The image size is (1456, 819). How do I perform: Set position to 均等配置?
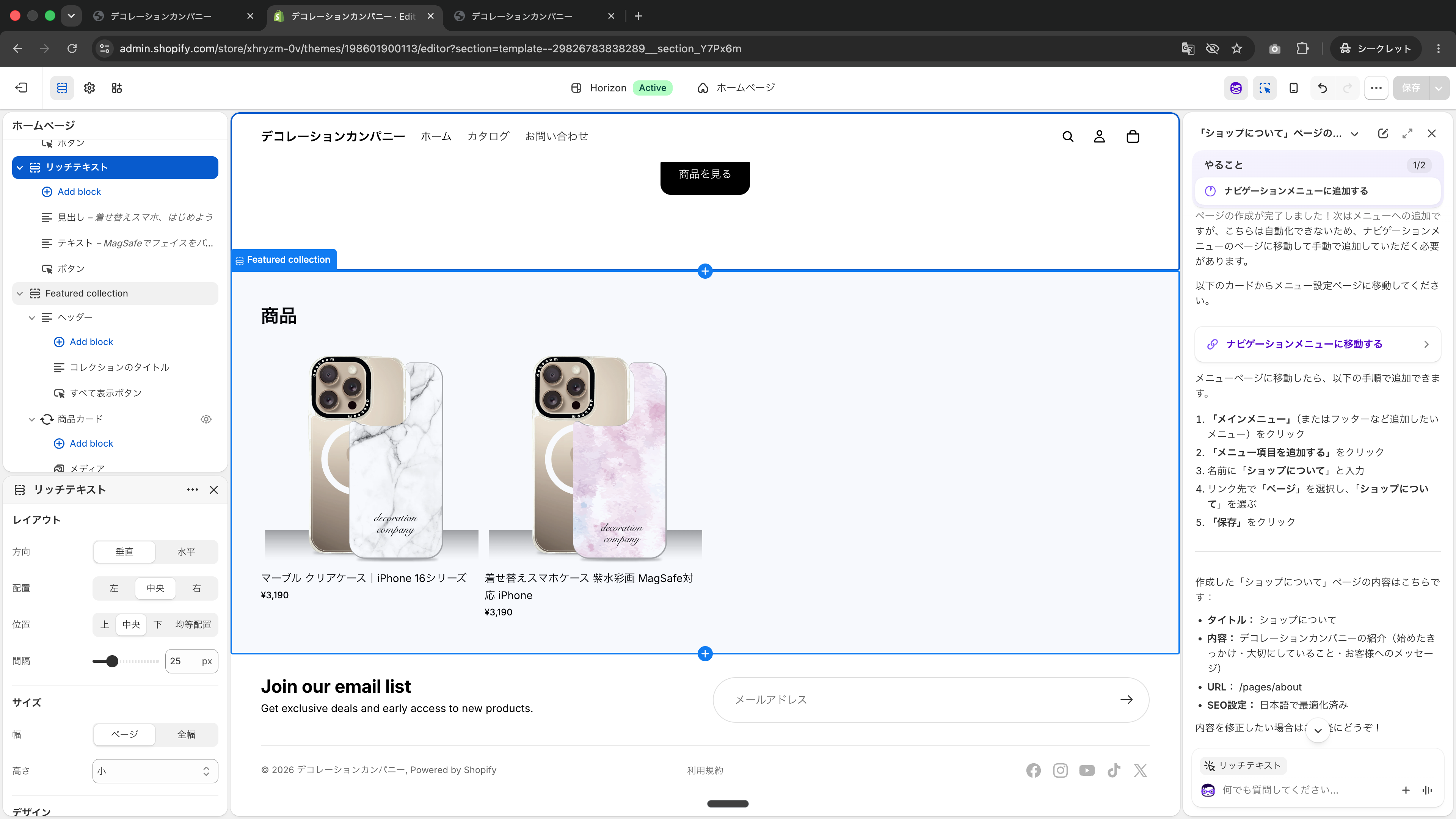pyautogui.click(x=193, y=624)
